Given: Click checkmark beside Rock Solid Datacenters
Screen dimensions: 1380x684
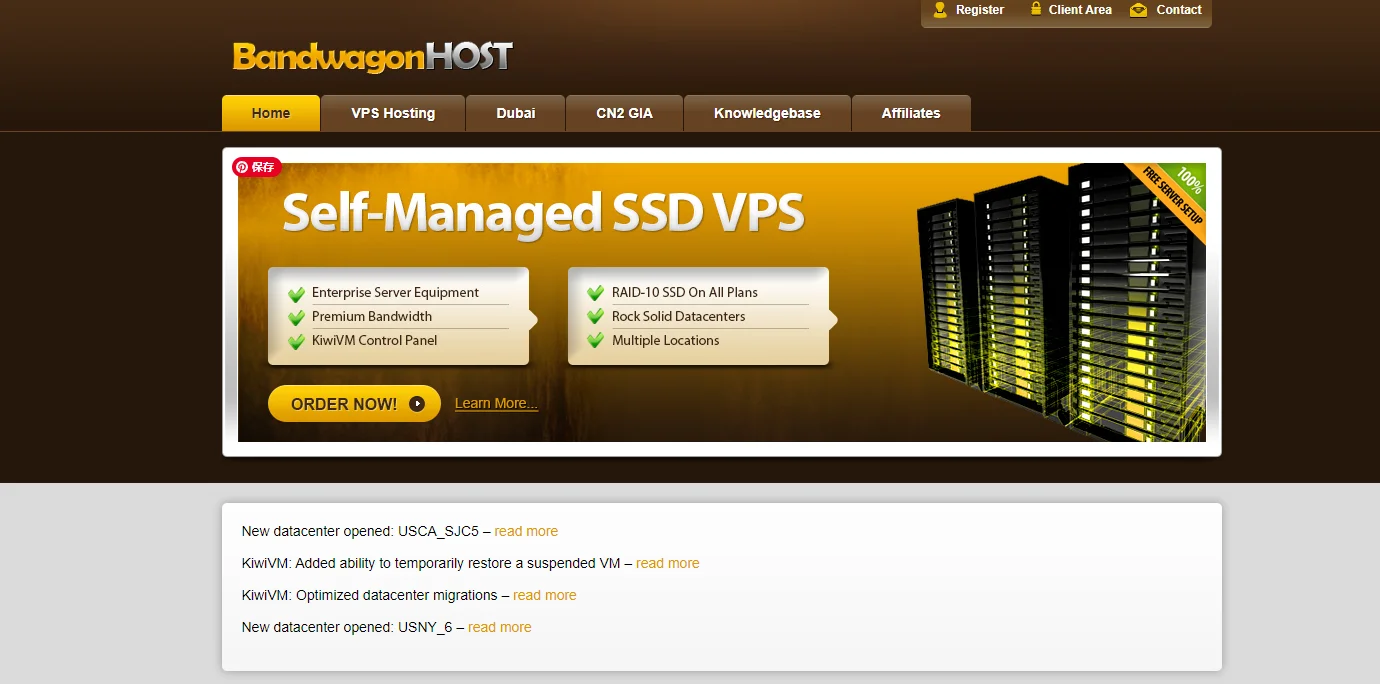Looking at the screenshot, I should (x=596, y=317).
